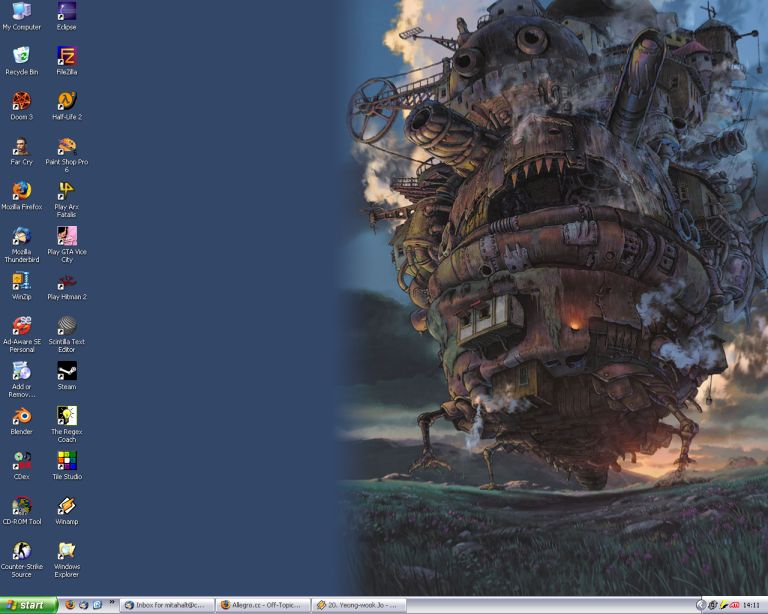This screenshot has height=614, width=768.
Task: Switch to the Inbox Thunderbird taskbar window
Action: pyautogui.click(x=167, y=605)
